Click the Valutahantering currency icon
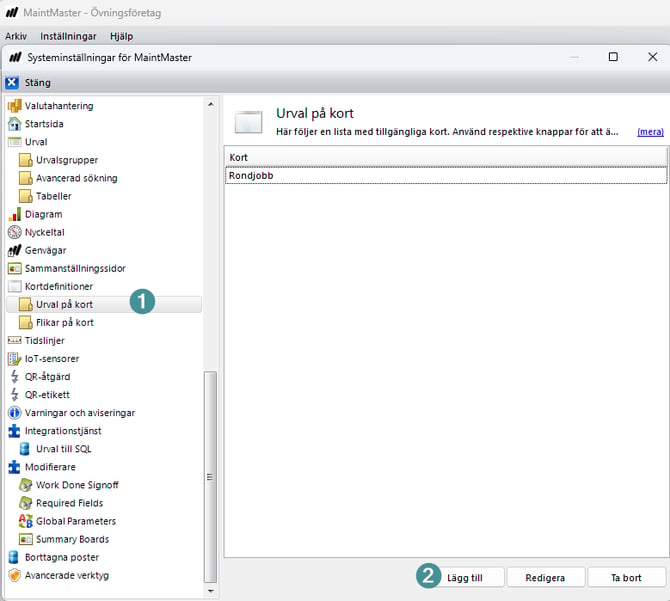Screen dimensions: 670x601 point(15,106)
